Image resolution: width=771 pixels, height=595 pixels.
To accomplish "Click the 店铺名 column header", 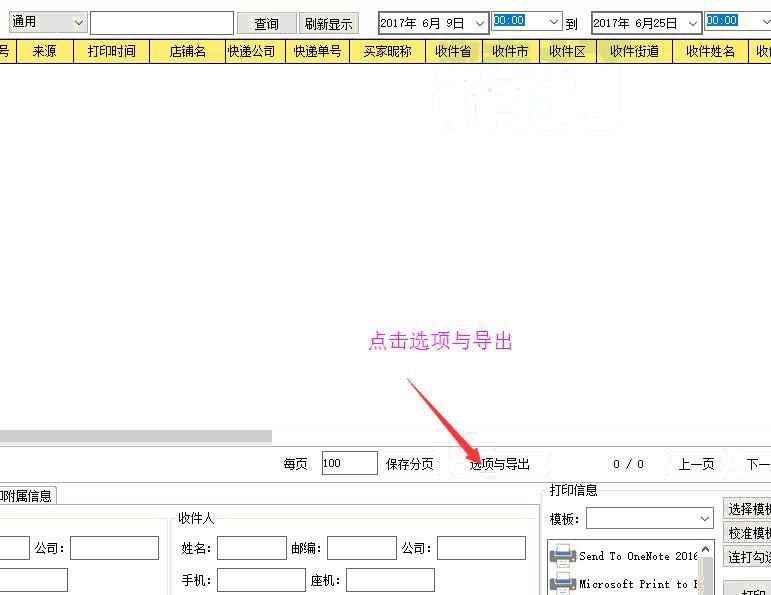I will [187, 51].
